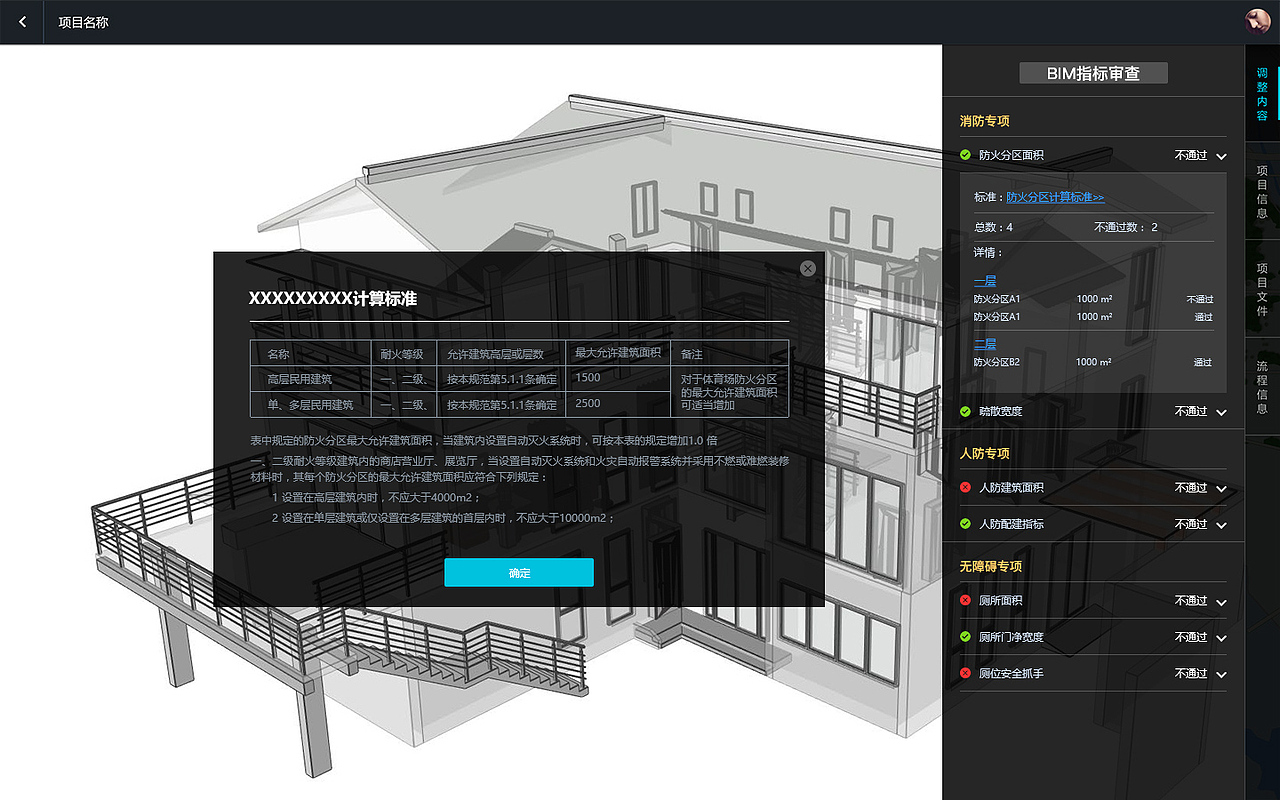1280x800 pixels.
Task: Click the 项目名称 title text
Action: point(83,21)
